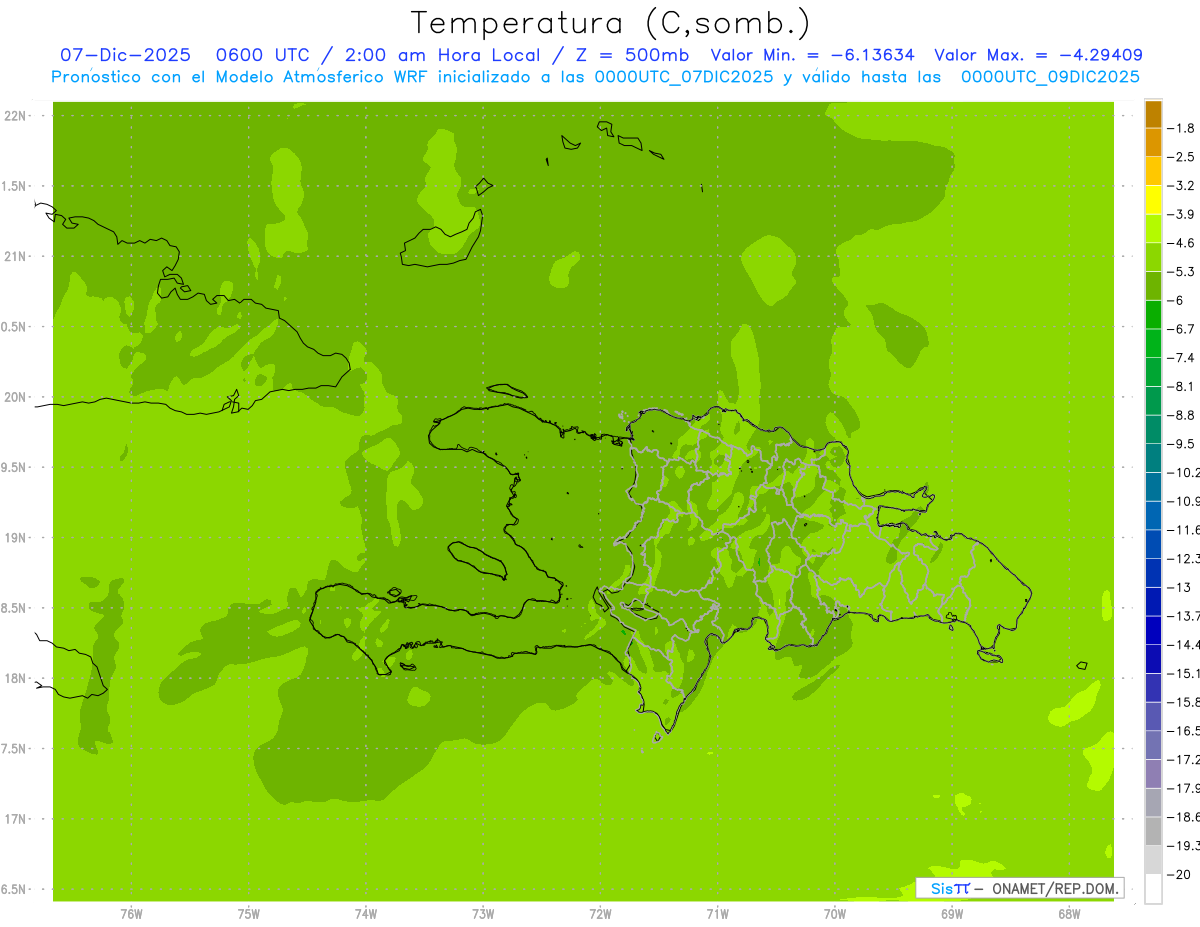Click the -20 colorbar label

click(x=1178, y=874)
